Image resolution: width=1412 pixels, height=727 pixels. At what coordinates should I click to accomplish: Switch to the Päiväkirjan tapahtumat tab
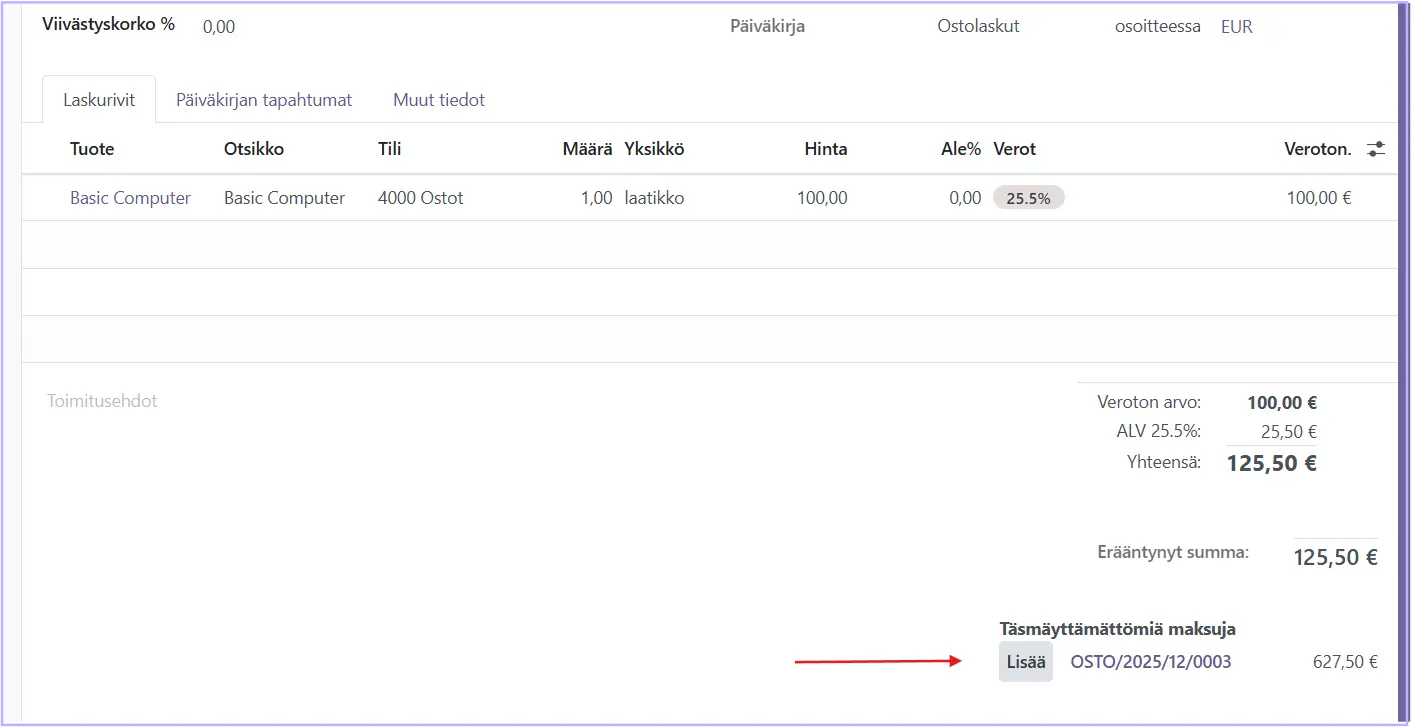click(x=264, y=100)
